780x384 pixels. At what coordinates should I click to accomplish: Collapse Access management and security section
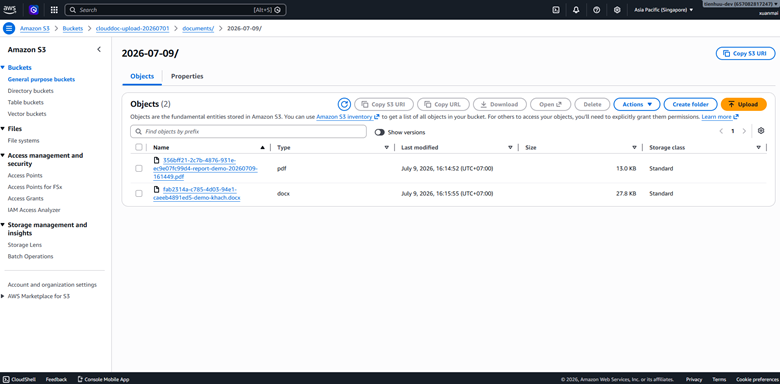[2, 156]
